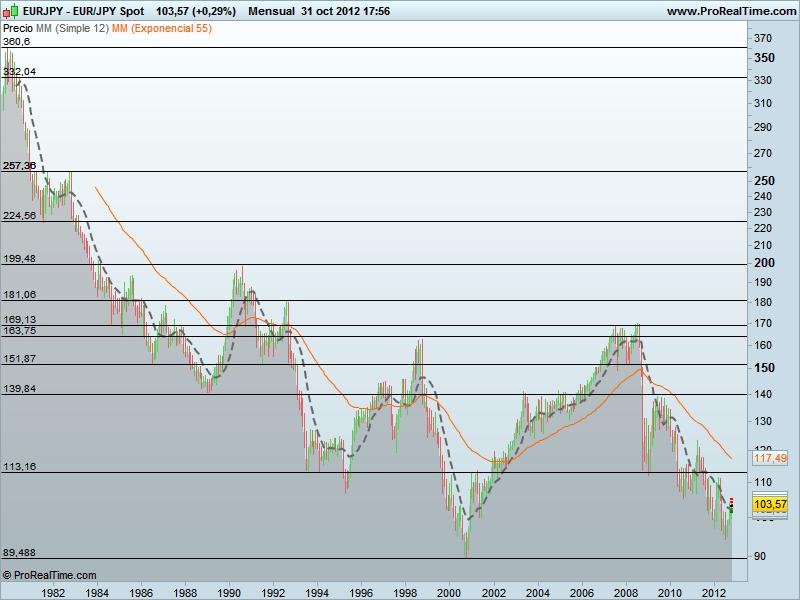Click the candlestick chart icon in the title bar
Viewport: 800px width, 600px height.
[8, 9]
